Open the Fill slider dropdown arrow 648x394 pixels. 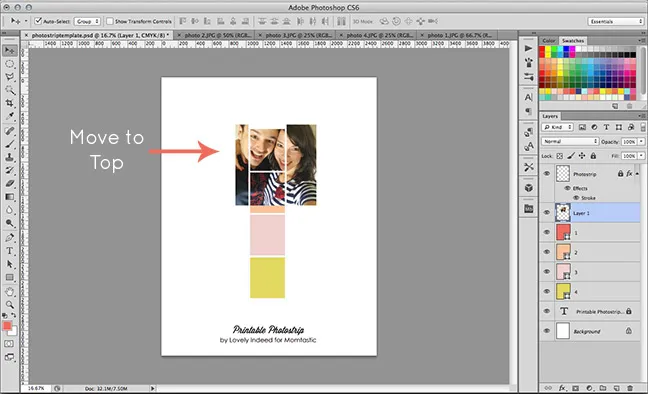coord(641,156)
